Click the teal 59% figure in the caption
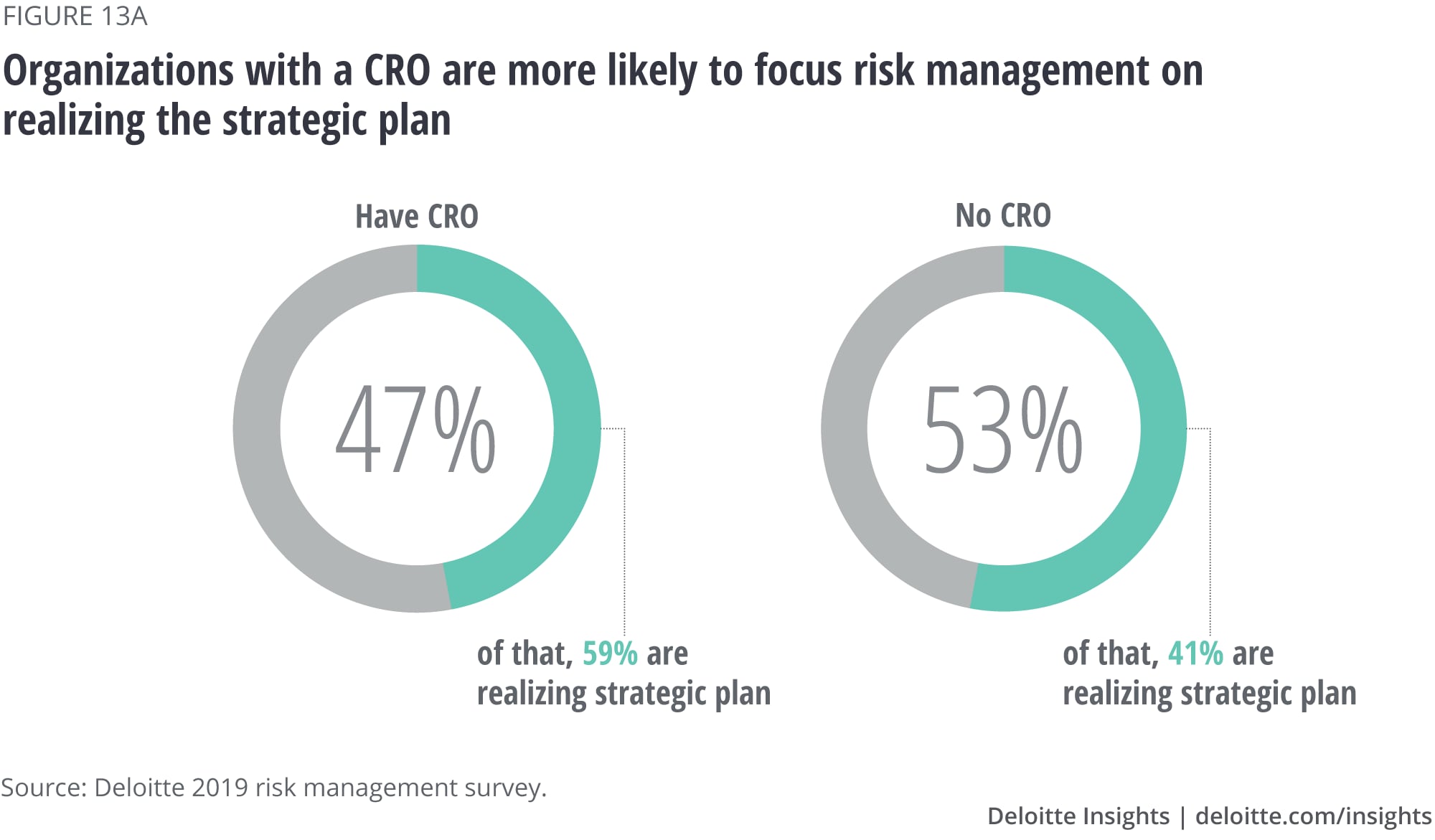 (610, 653)
